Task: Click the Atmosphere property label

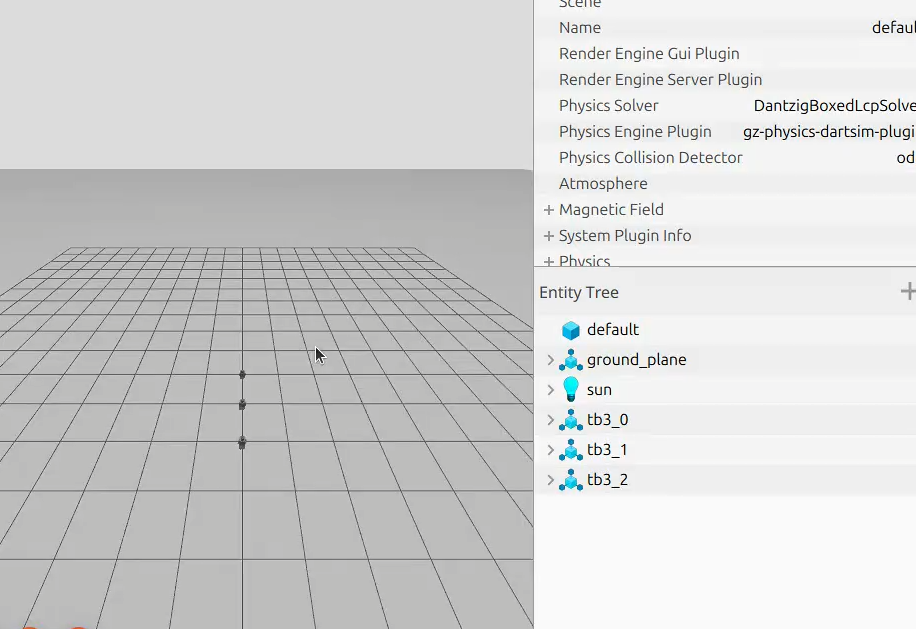Action: point(603,184)
